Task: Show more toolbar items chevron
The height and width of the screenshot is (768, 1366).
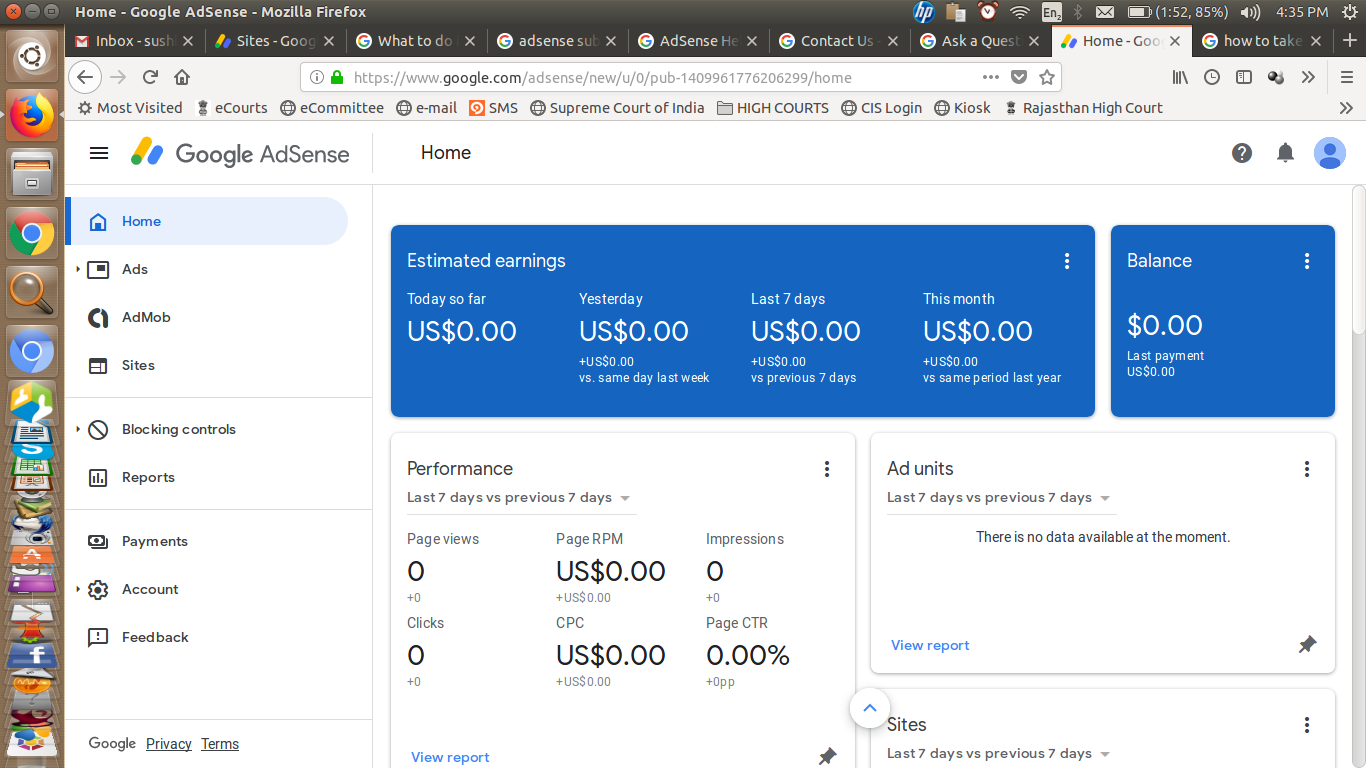Action: coord(1308,77)
